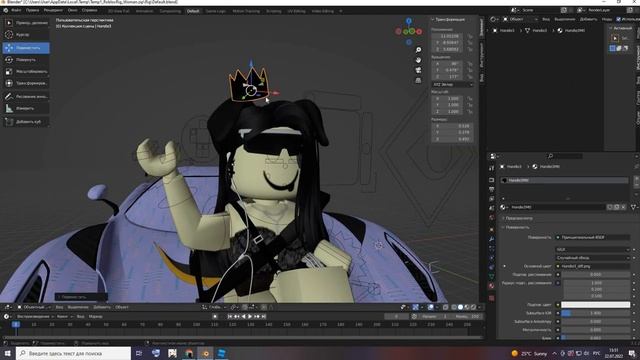Image resolution: width=640 pixels, height=360 pixels.
Task: Switch to rendered viewport shading
Action: (x=473, y=307)
